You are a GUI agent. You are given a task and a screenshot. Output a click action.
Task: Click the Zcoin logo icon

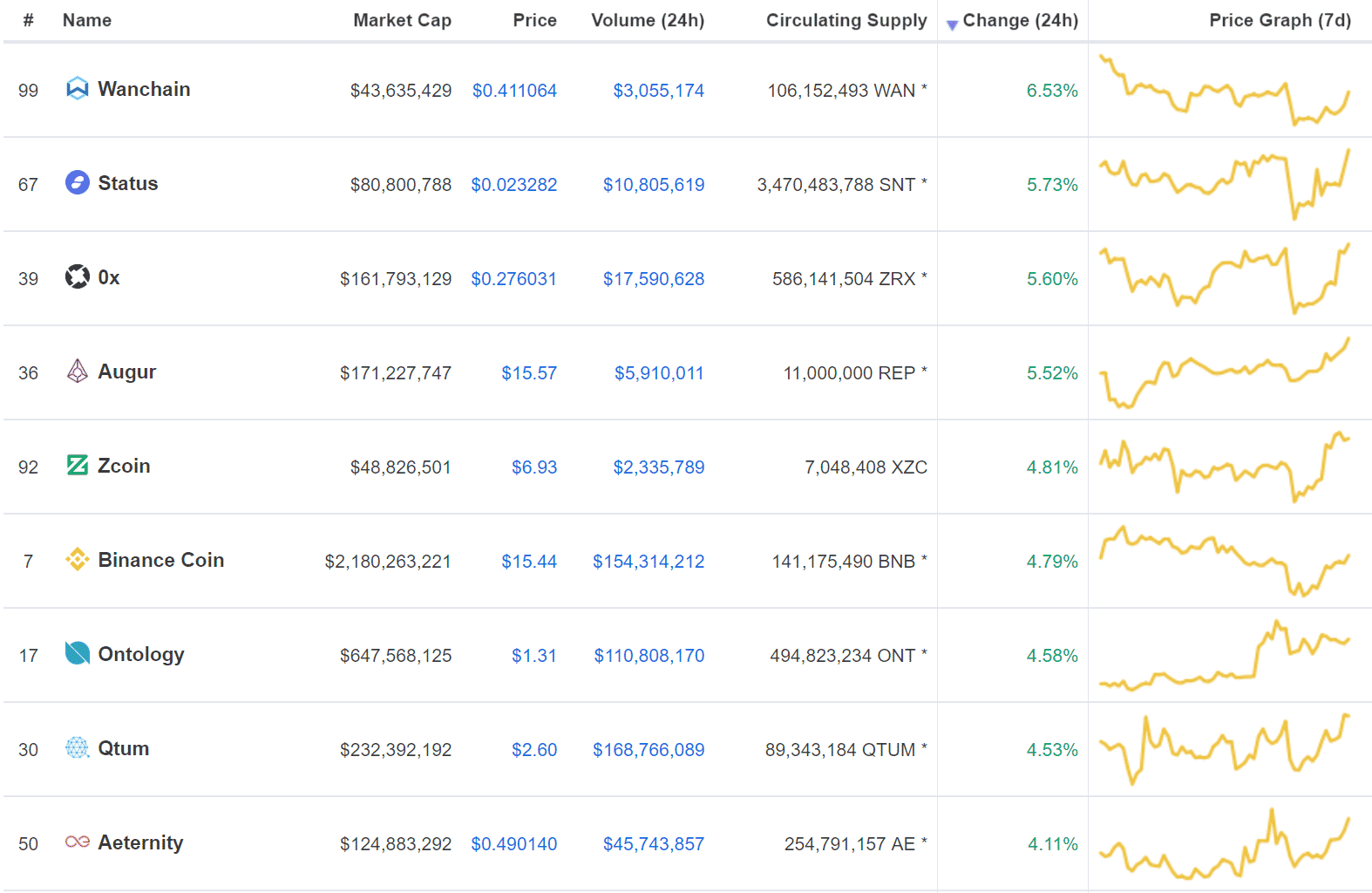pyautogui.click(x=78, y=466)
